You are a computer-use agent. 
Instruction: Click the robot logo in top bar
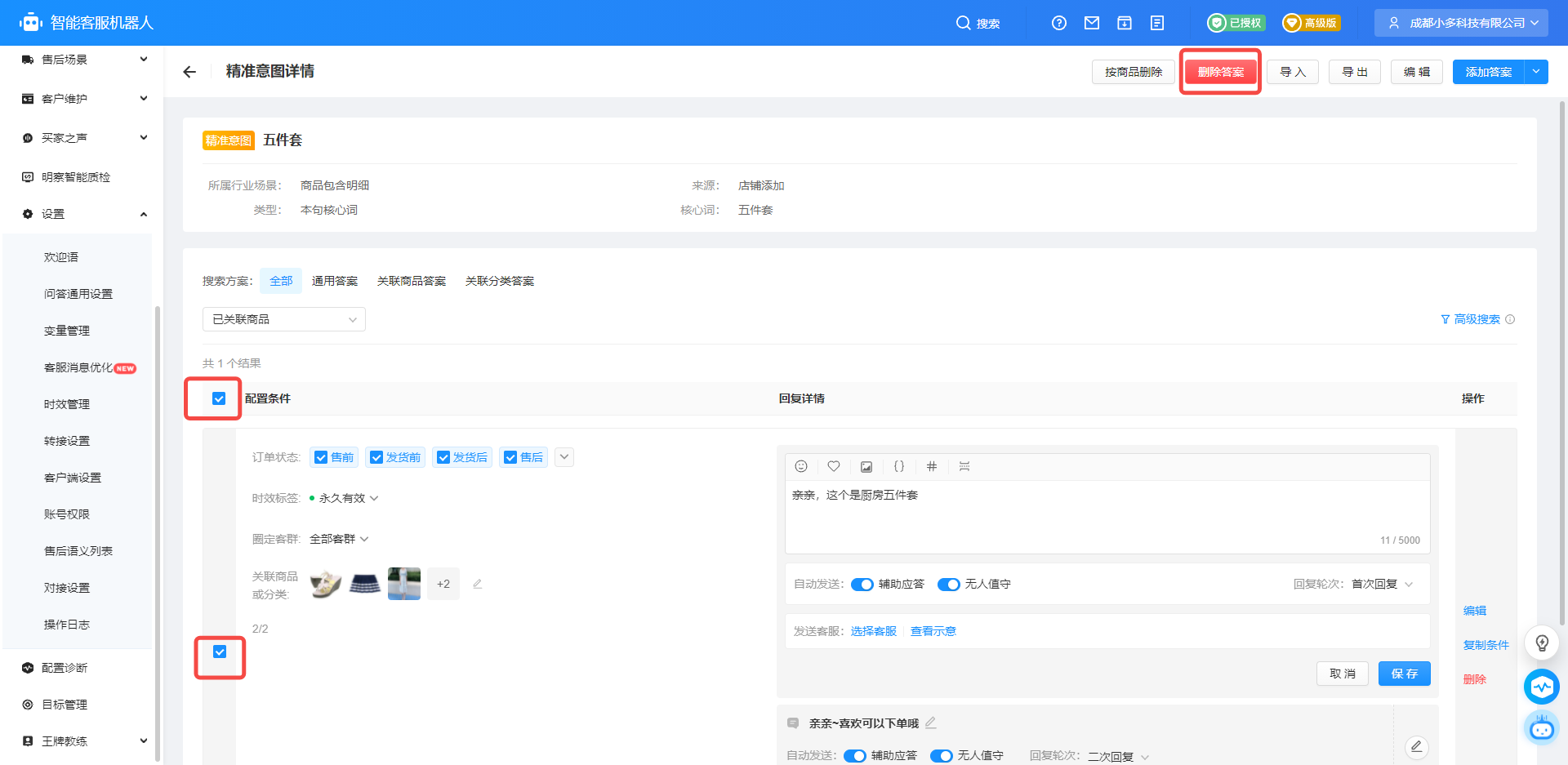click(30, 23)
